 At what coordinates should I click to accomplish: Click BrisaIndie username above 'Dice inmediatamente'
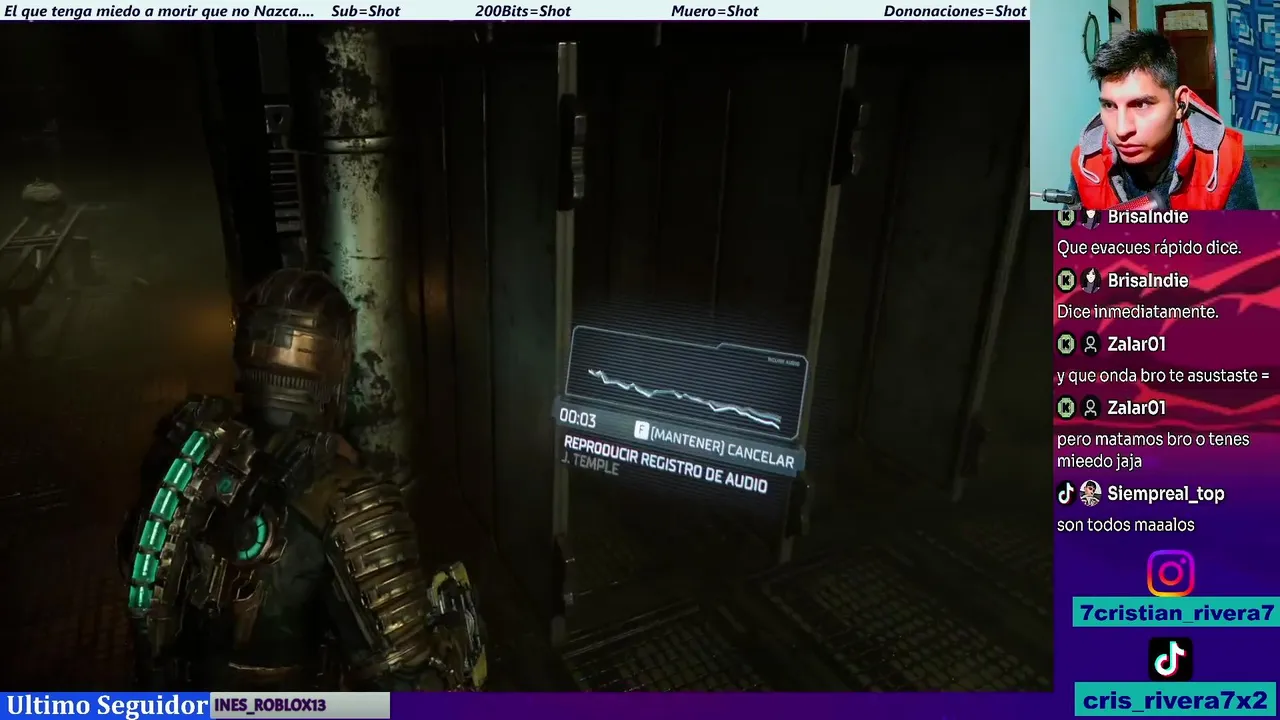tap(1147, 281)
